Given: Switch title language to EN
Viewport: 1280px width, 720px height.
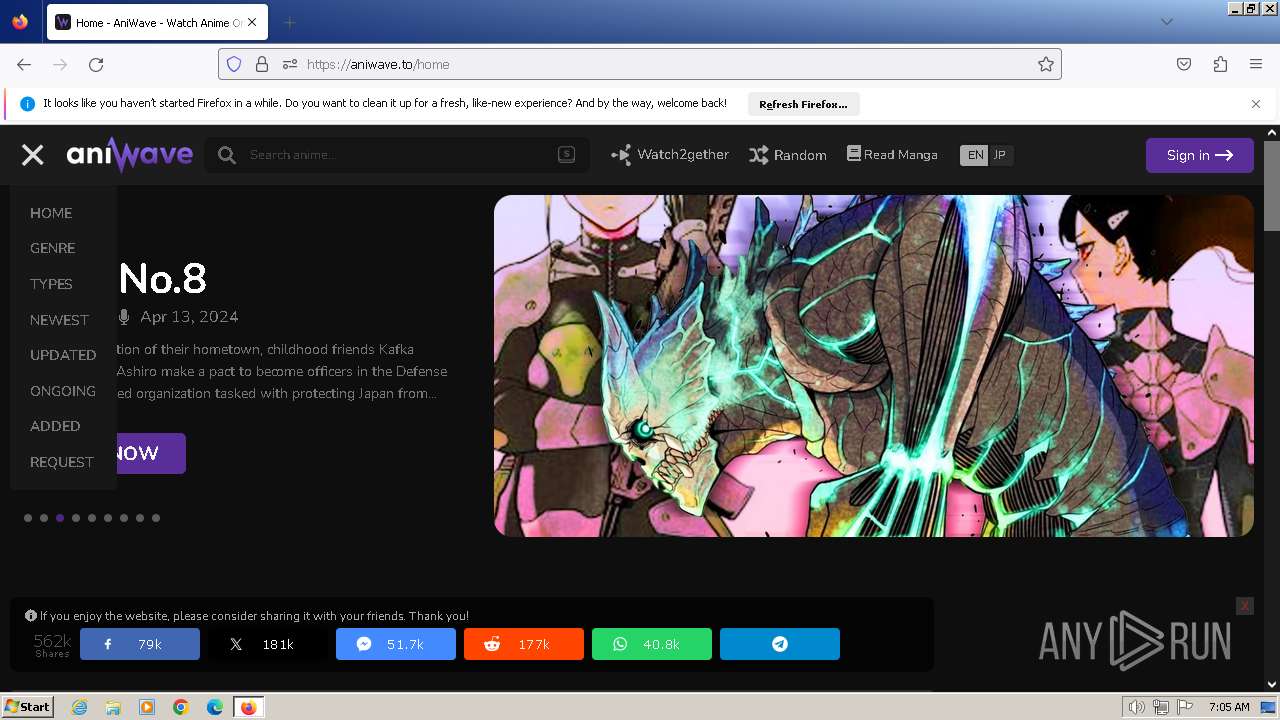Looking at the screenshot, I should tap(974, 155).
